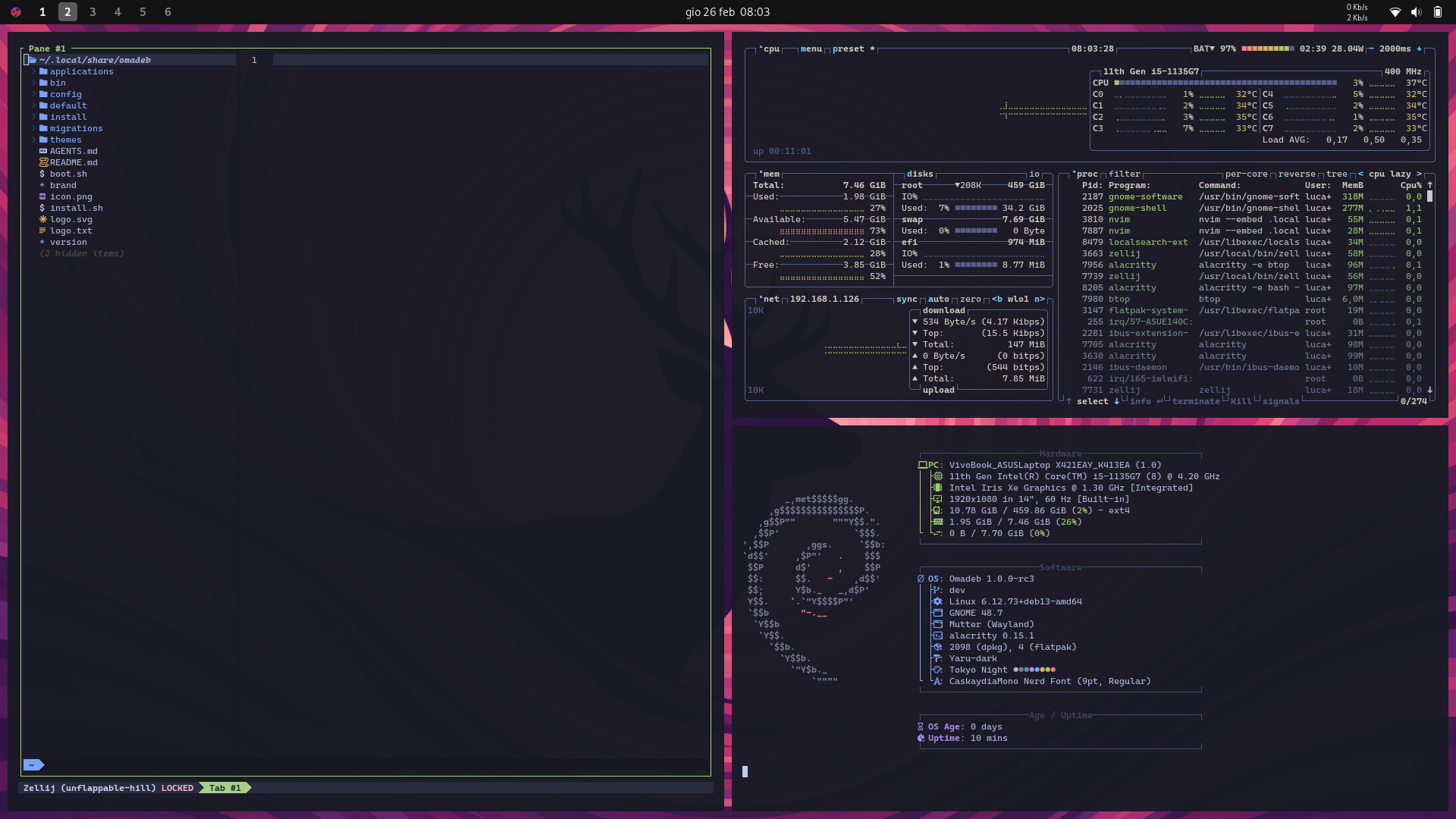Click the proc filter field
The width and height of the screenshot is (1456, 819).
click(x=1124, y=174)
